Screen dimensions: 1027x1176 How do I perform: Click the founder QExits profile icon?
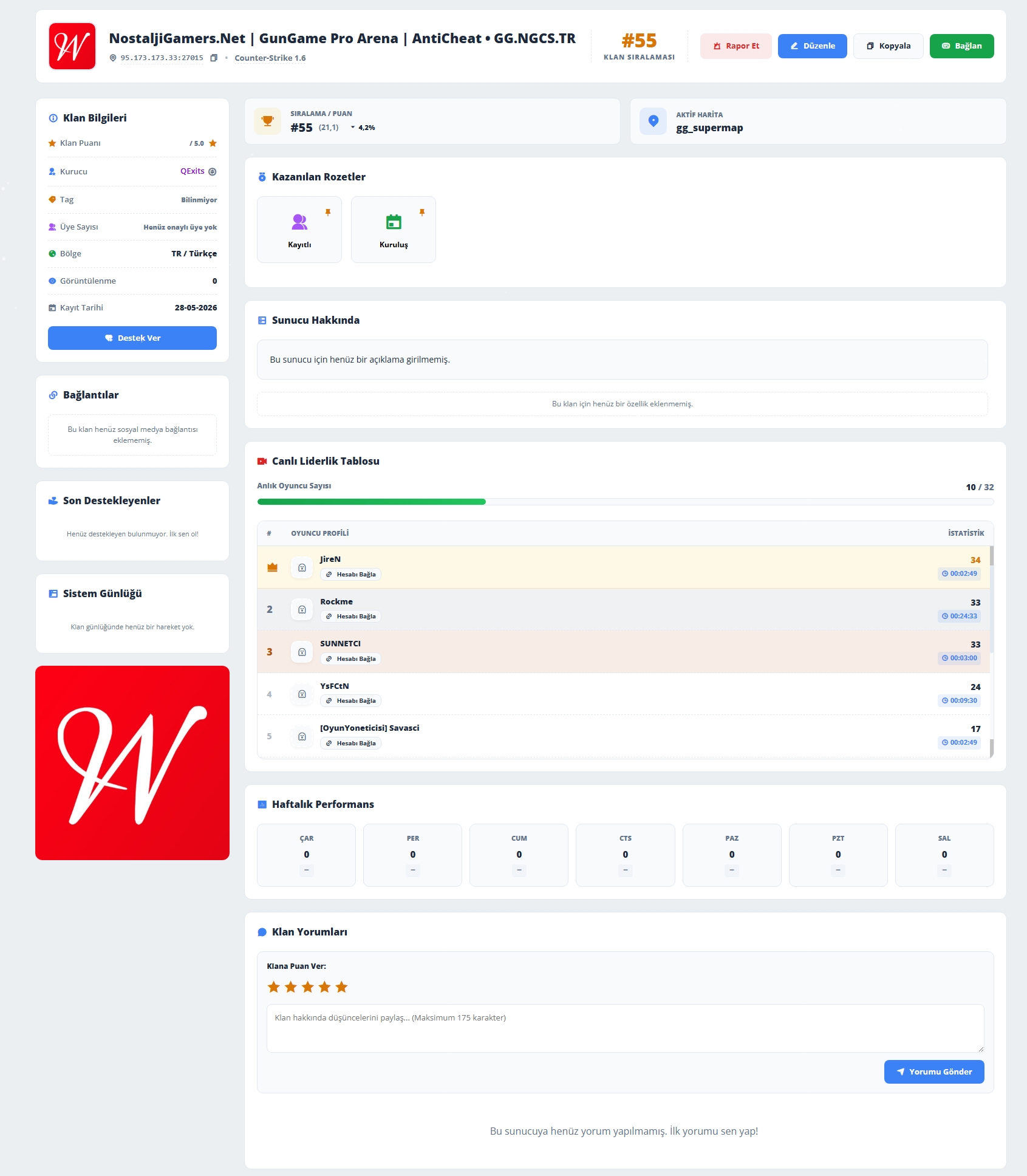click(x=213, y=172)
